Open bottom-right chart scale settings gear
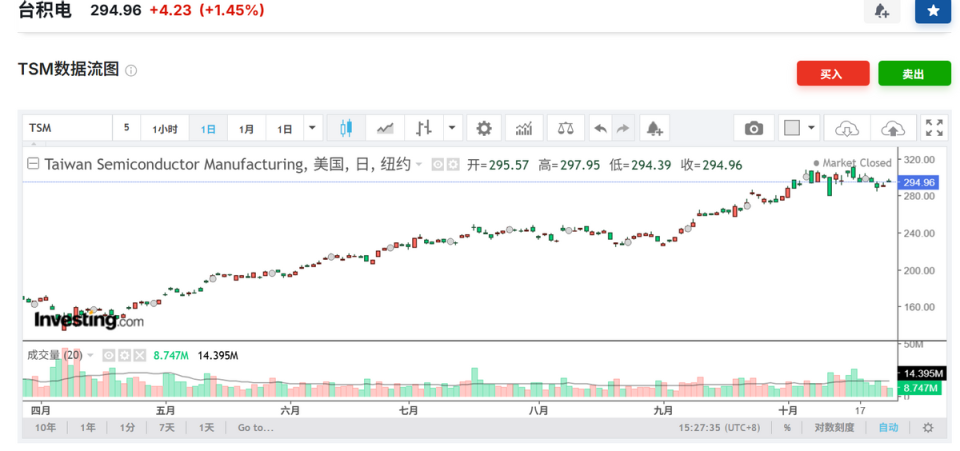Screen dimensions: 960x451 (x=928, y=428)
